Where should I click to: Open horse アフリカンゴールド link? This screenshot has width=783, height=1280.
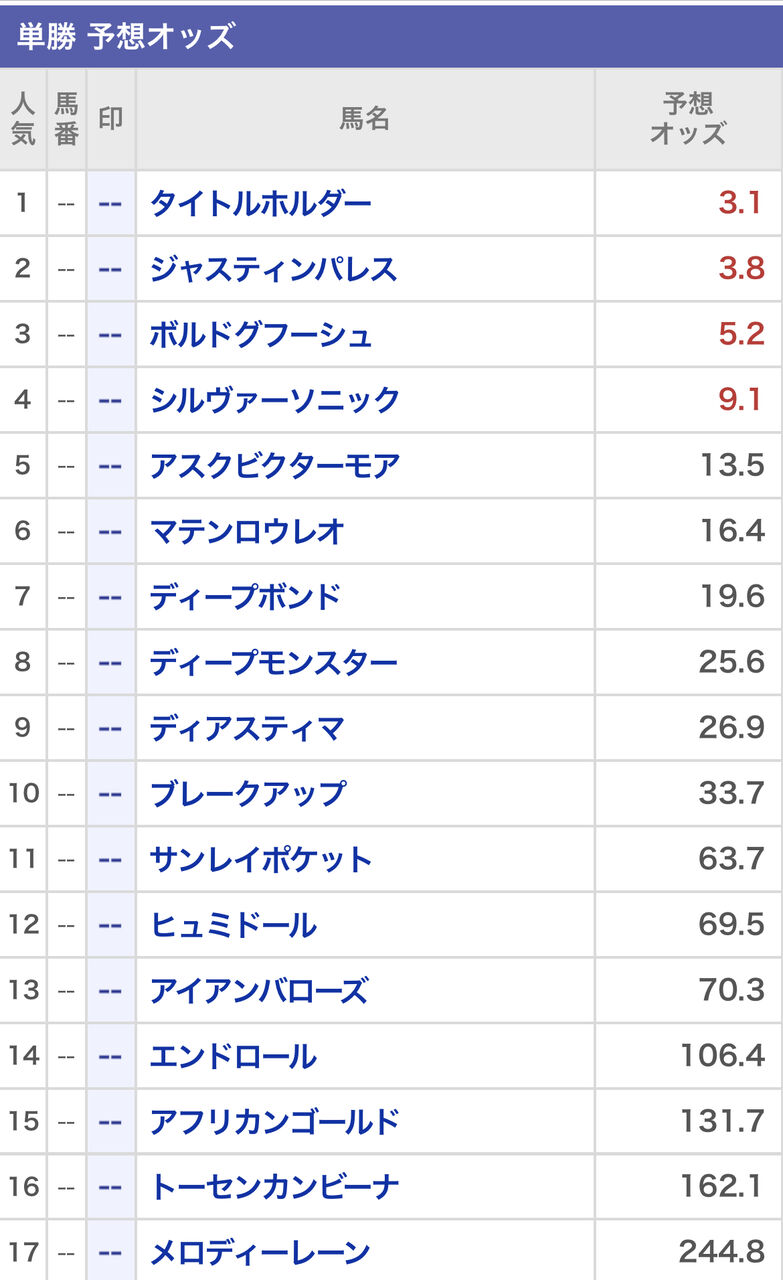[x=274, y=1120]
